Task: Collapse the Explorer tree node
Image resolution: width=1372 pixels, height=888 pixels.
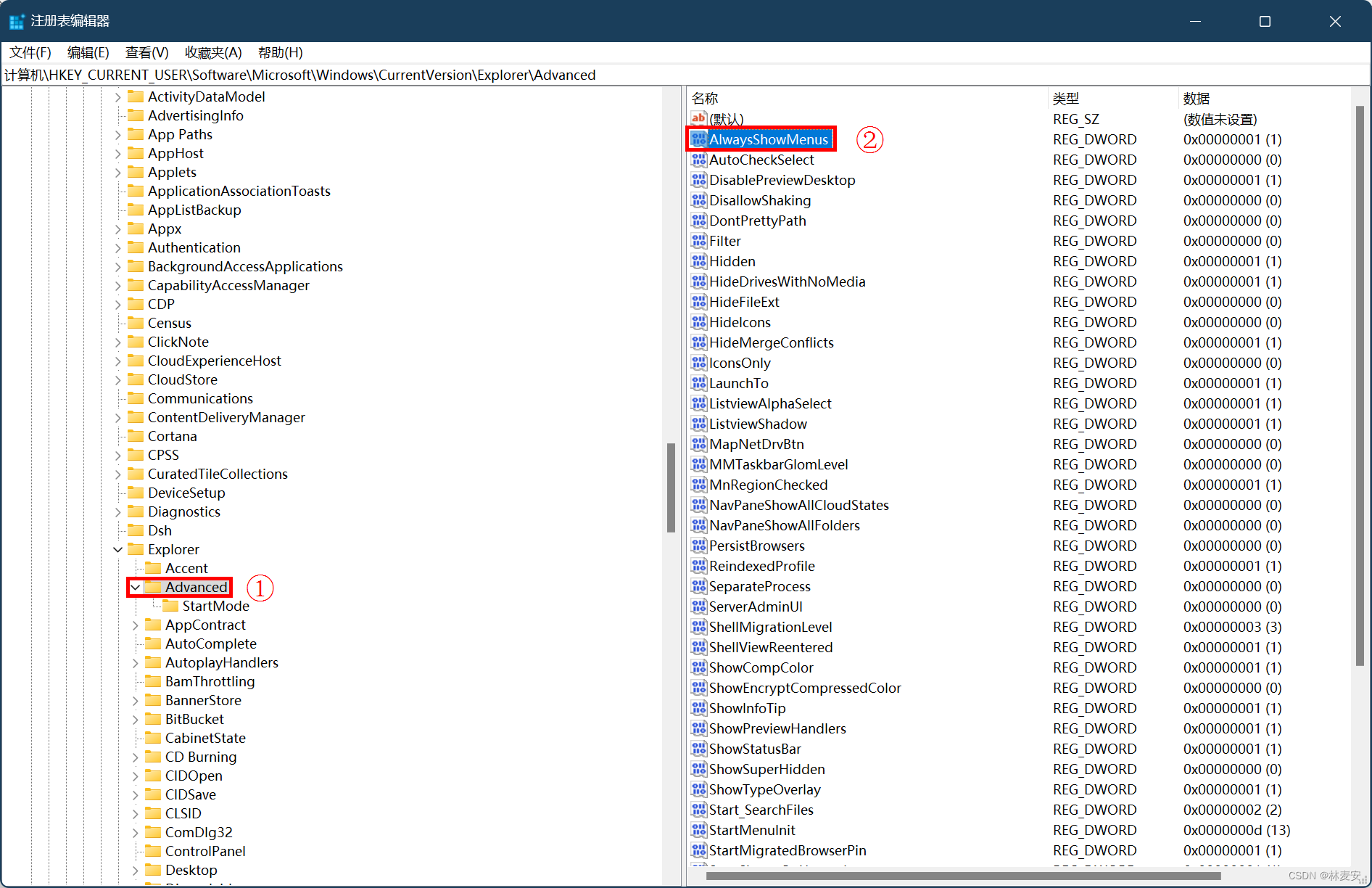Action: tap(118, 549)
